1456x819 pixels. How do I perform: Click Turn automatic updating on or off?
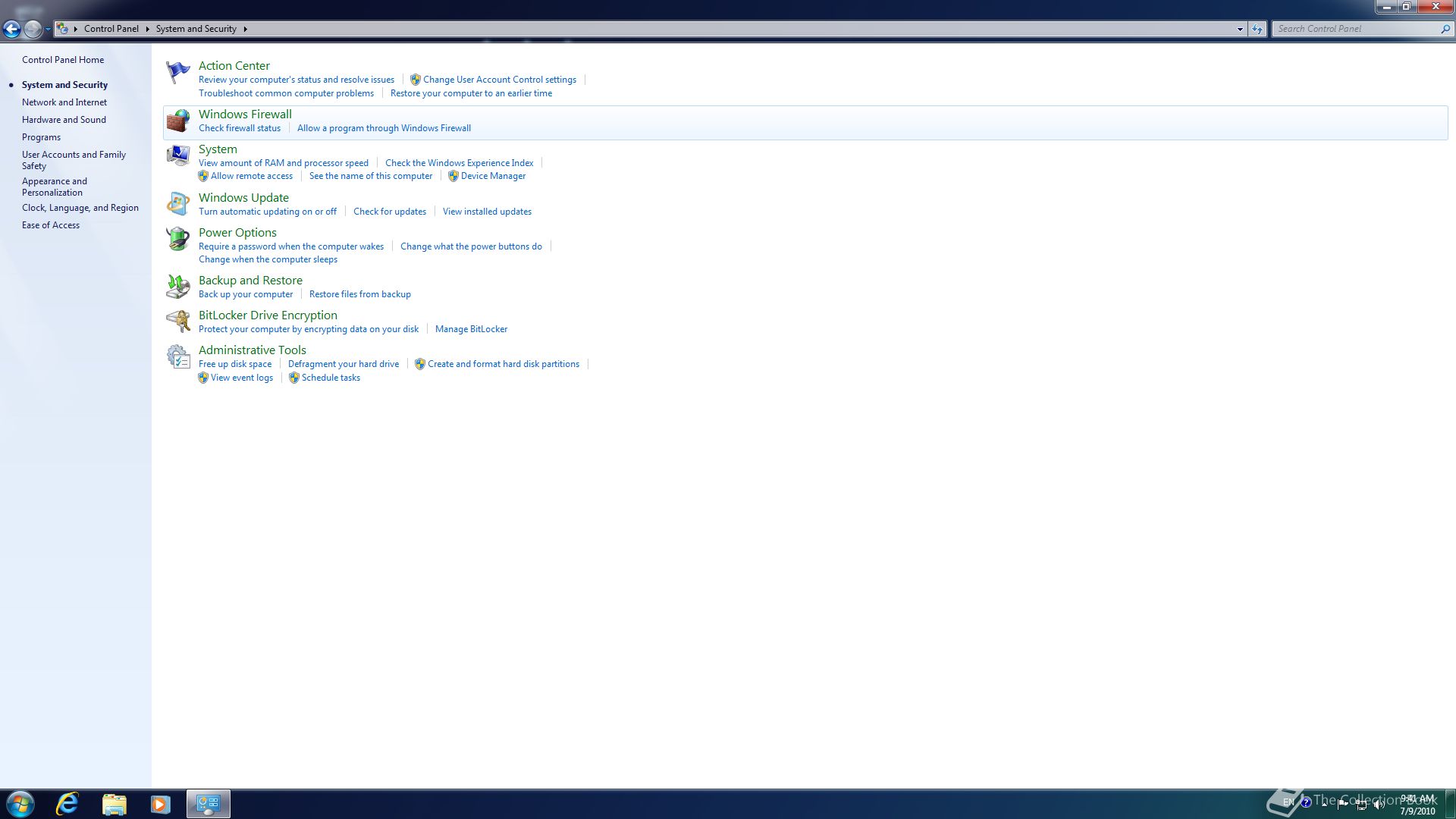(x=268, y=212)
